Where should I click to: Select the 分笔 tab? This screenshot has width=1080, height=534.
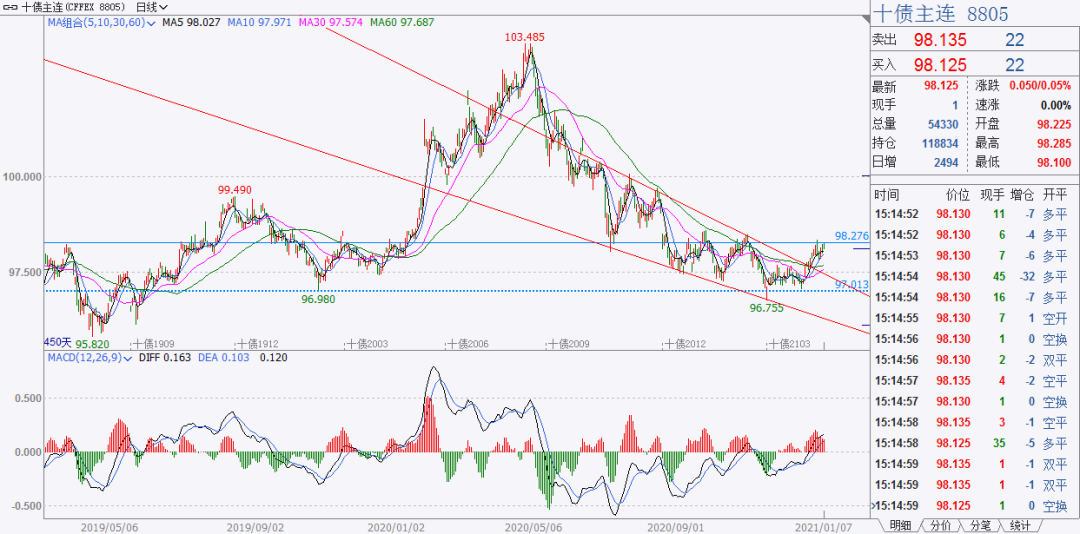(x=980, y=525)
